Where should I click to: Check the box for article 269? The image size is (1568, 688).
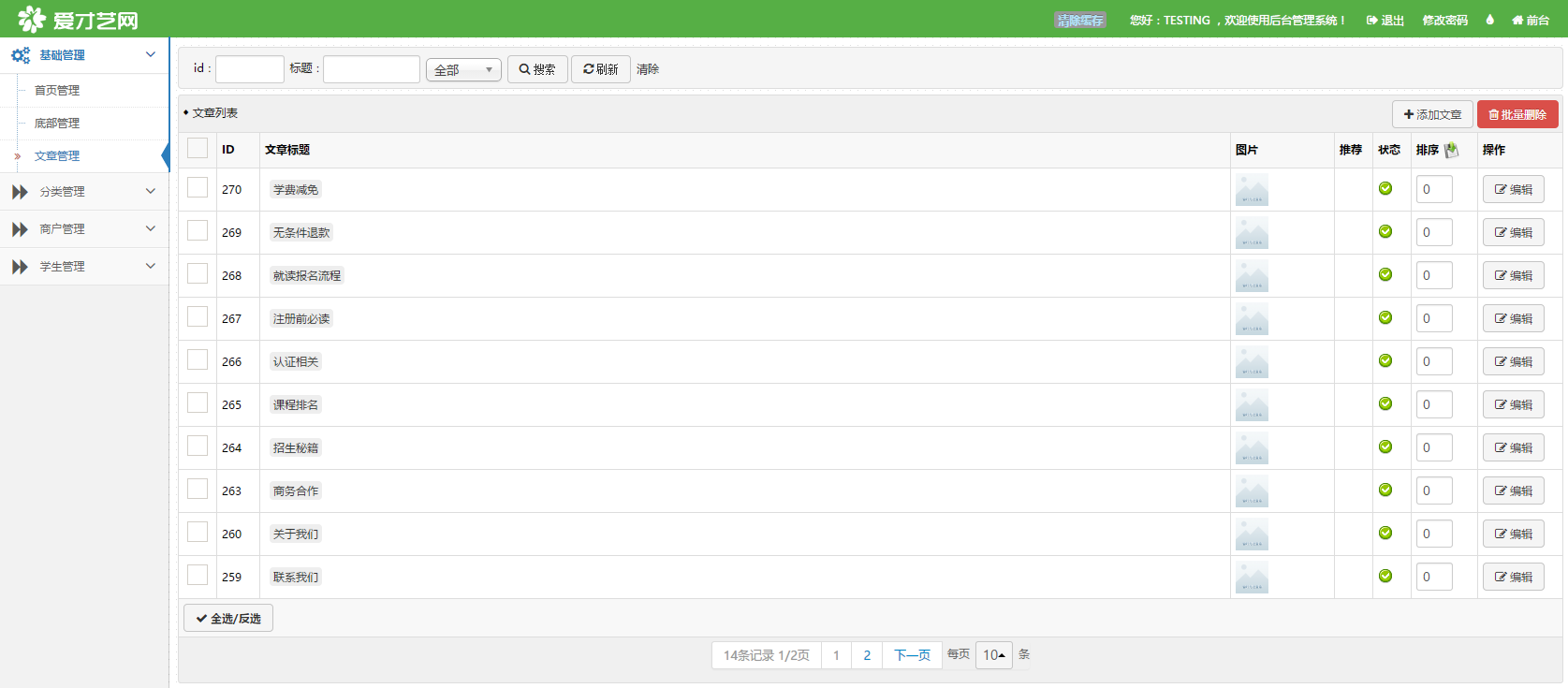[x=198, y=231]
